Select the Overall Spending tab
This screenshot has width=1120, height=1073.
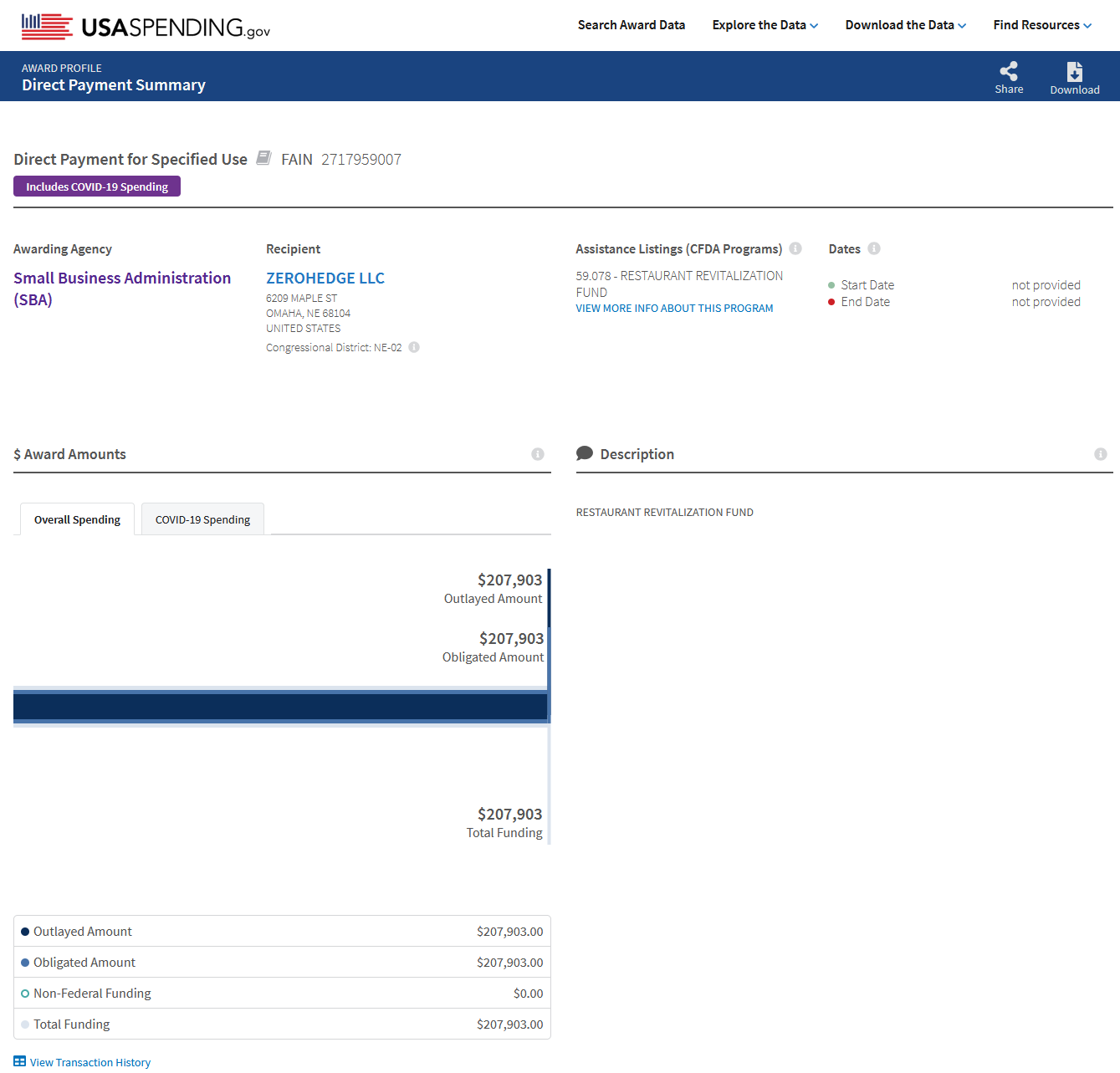point(77,519)
